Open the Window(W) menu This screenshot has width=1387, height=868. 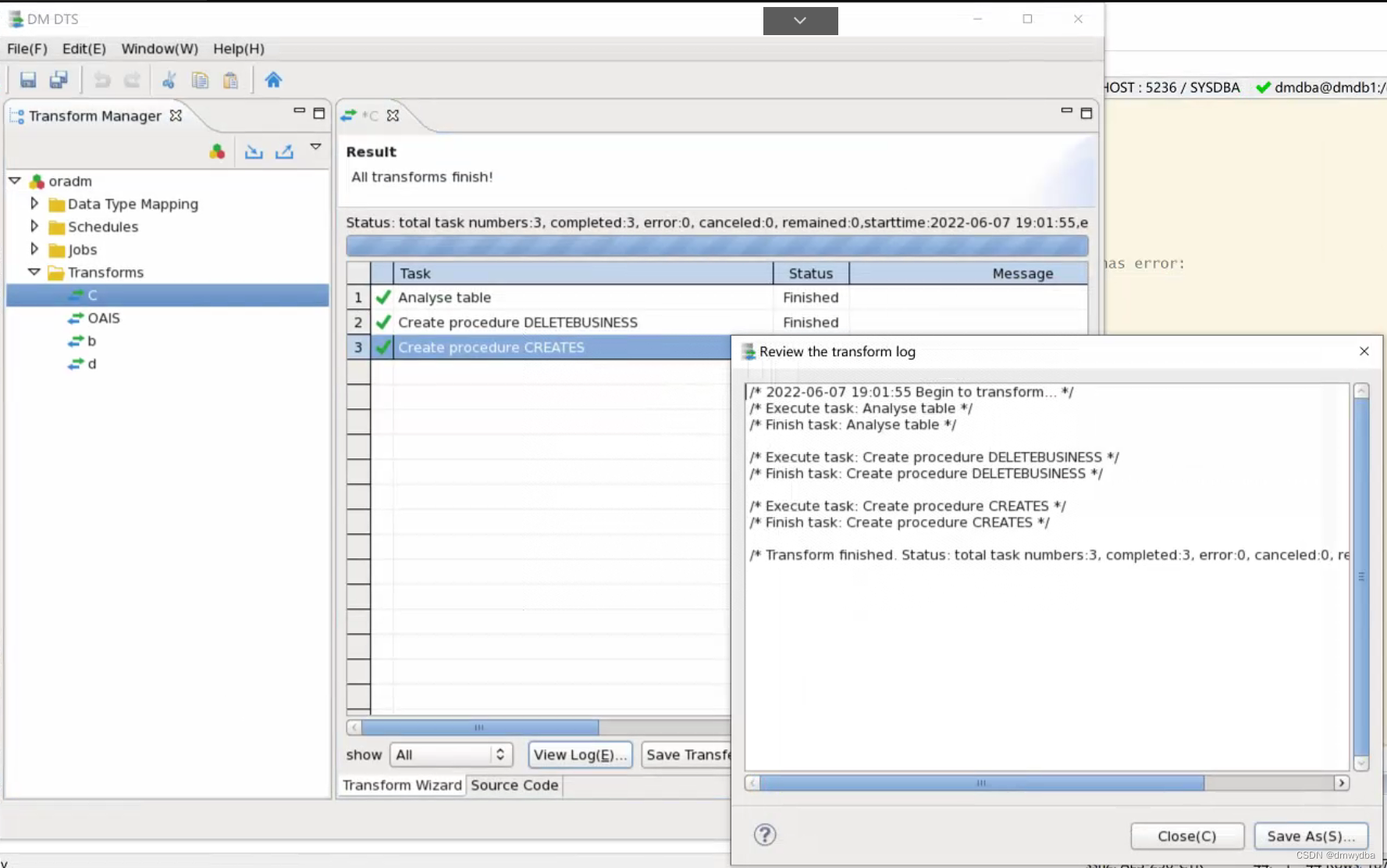click(x=159, y=48)
